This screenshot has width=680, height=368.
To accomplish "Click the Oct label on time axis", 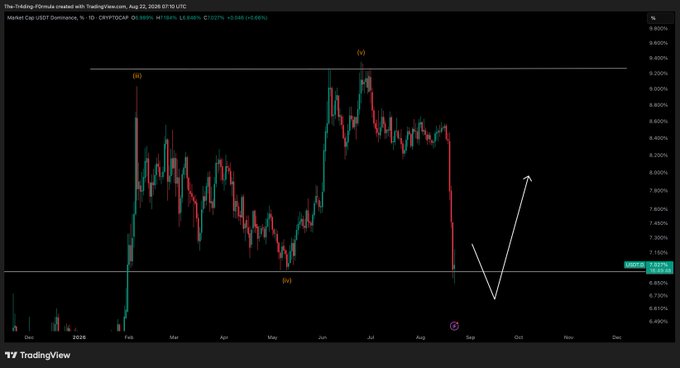I will 519,337.
